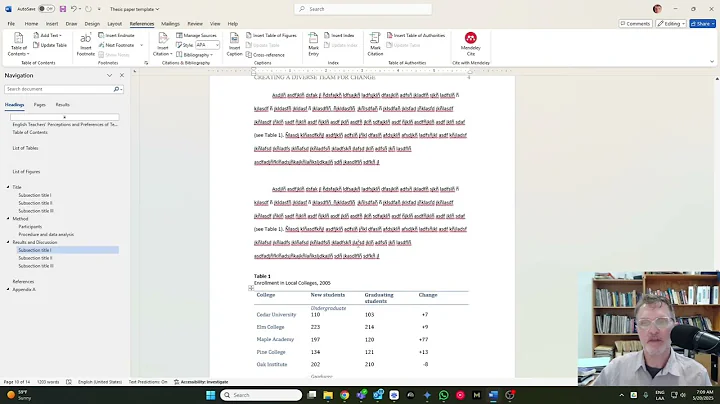
Task: Click the Comments button
Action: (635, 23)
